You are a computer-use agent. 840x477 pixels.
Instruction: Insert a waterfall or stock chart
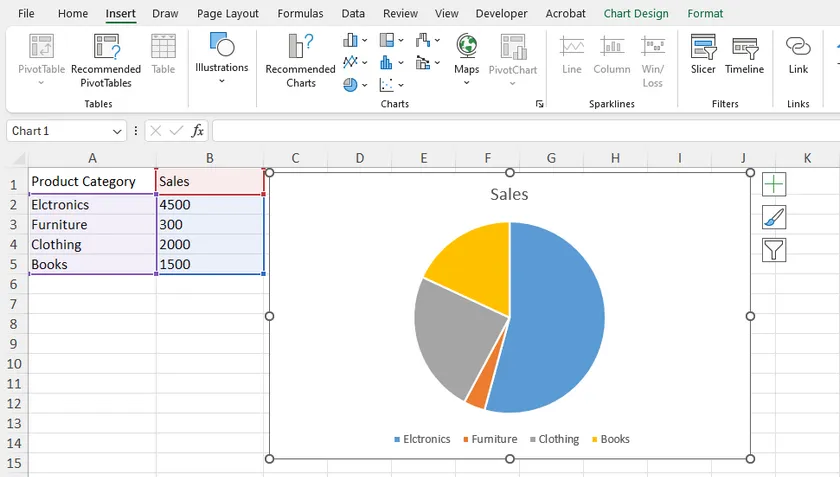coord(423,40)
